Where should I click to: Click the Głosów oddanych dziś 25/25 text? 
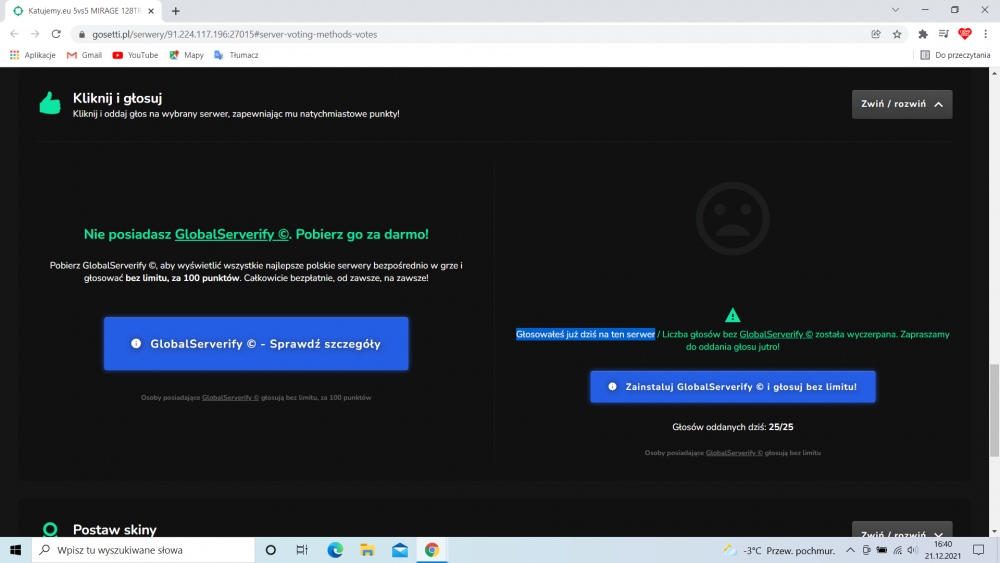[733, 427]
